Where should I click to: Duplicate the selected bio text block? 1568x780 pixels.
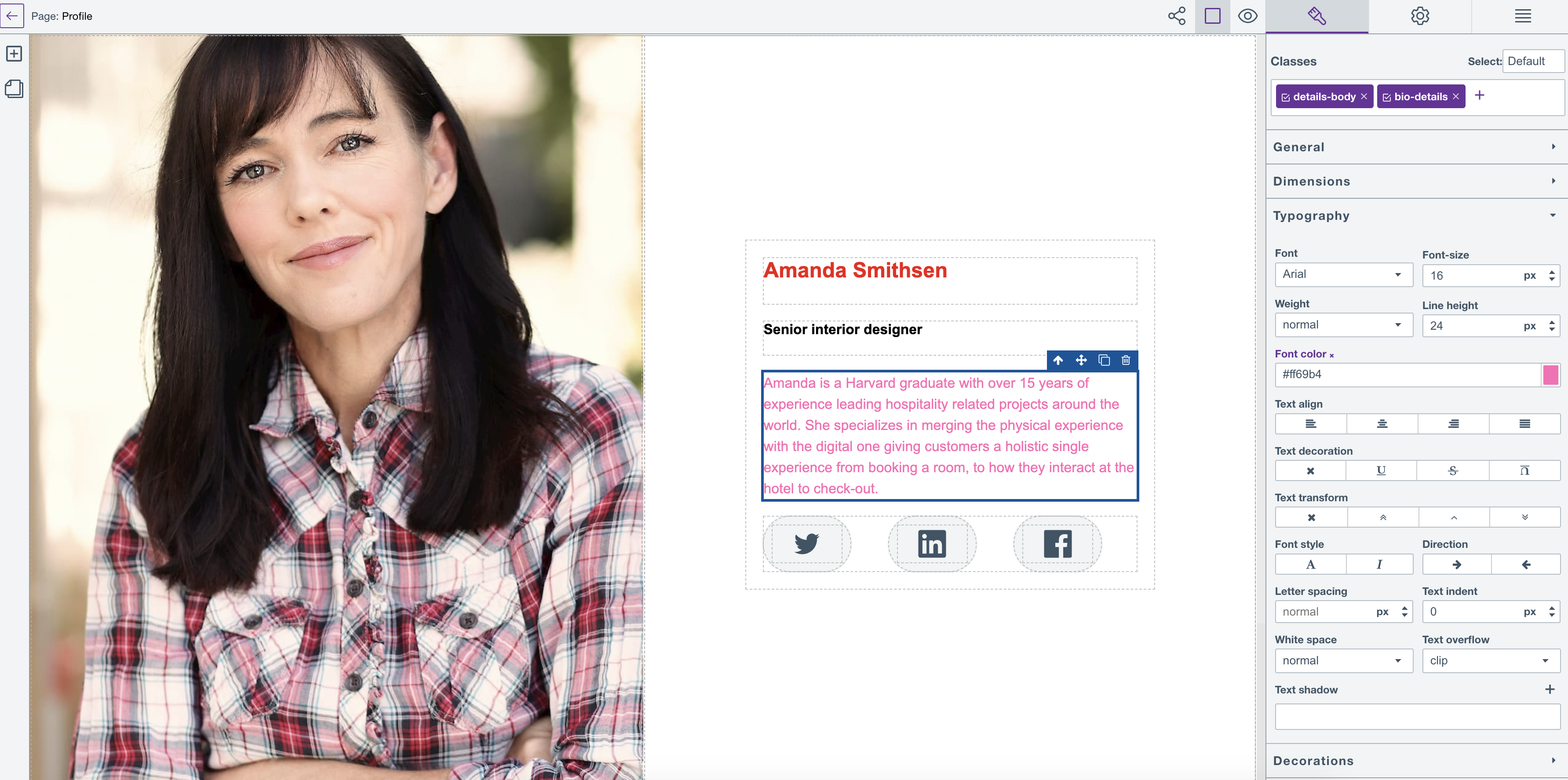(x=1104, y=361)
